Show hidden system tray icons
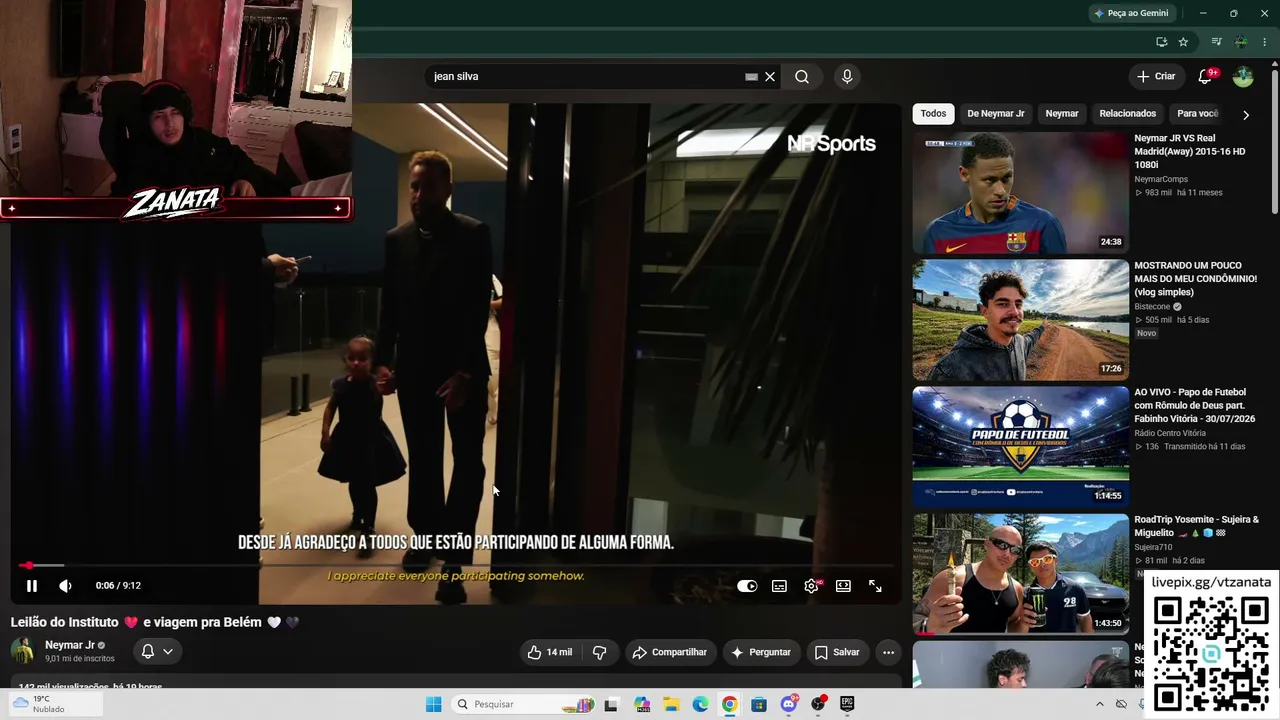The width and height of the screenshot is (1280, 720). (x=1100, y=704)
